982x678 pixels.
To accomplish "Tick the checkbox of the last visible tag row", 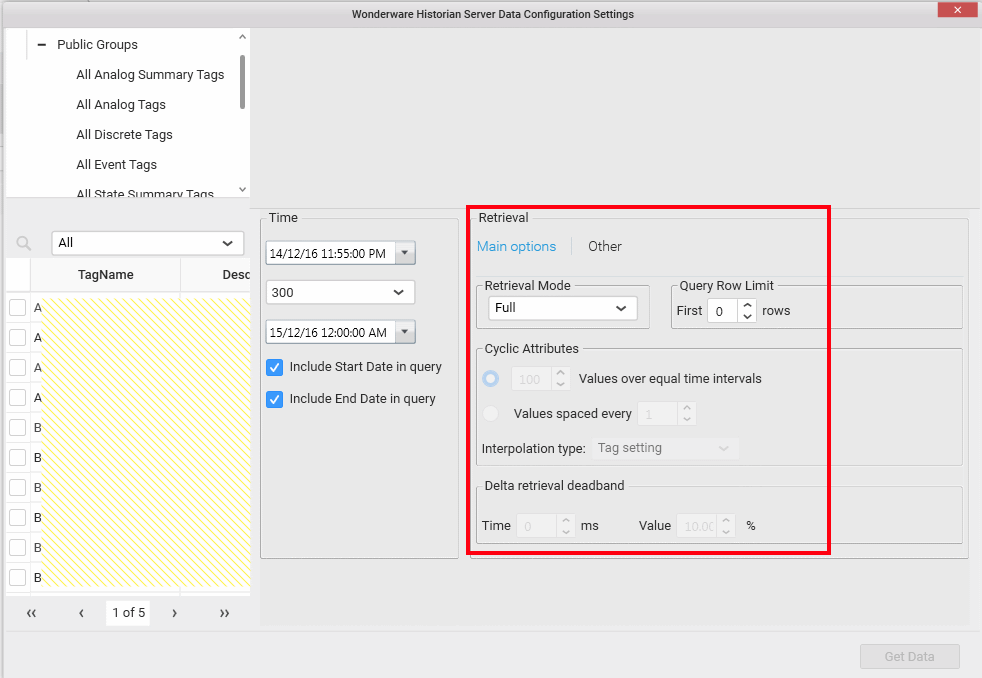I will click(x=18, y=577).
